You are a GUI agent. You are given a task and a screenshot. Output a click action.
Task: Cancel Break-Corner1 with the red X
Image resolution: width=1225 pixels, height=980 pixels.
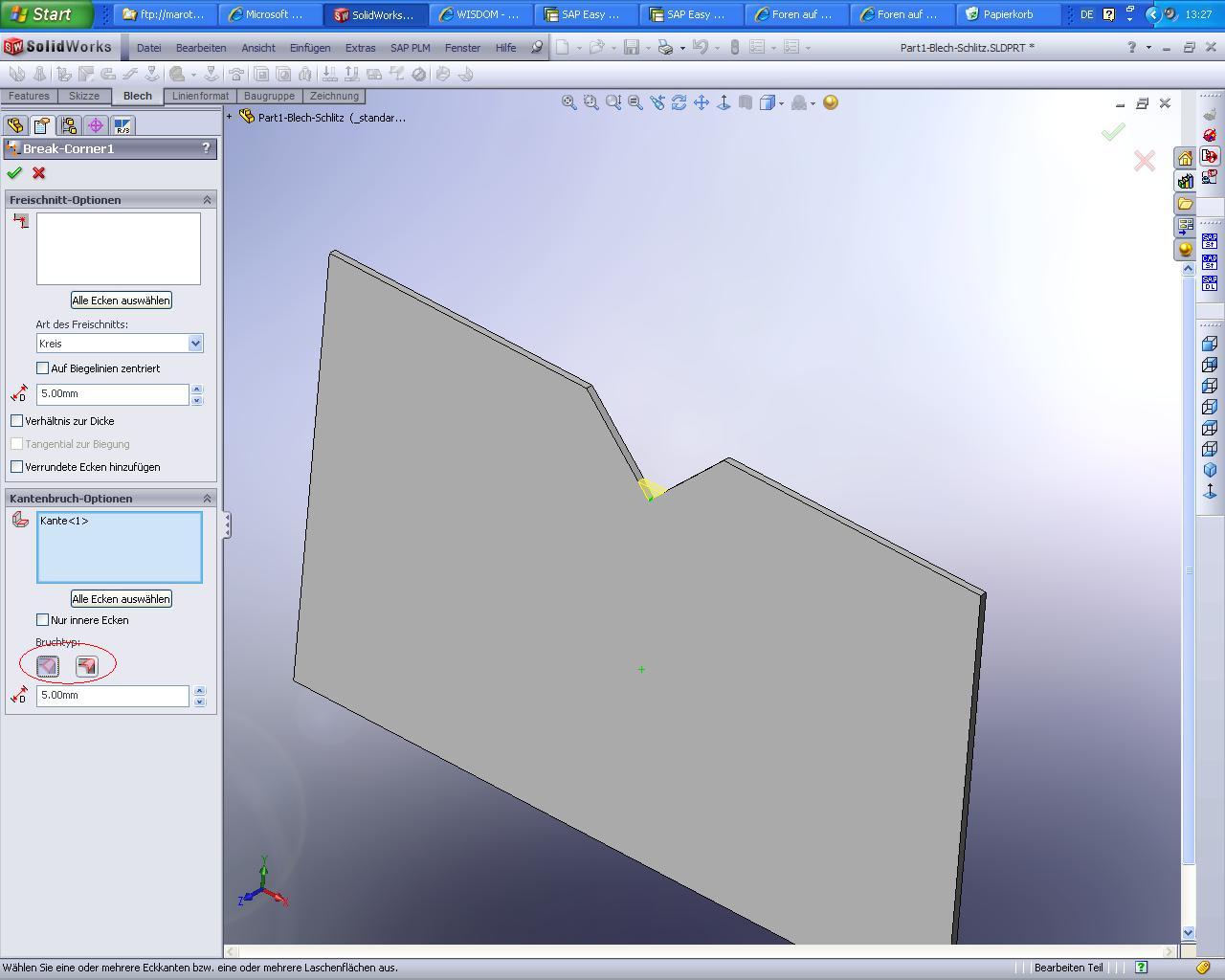click(39, 173)
